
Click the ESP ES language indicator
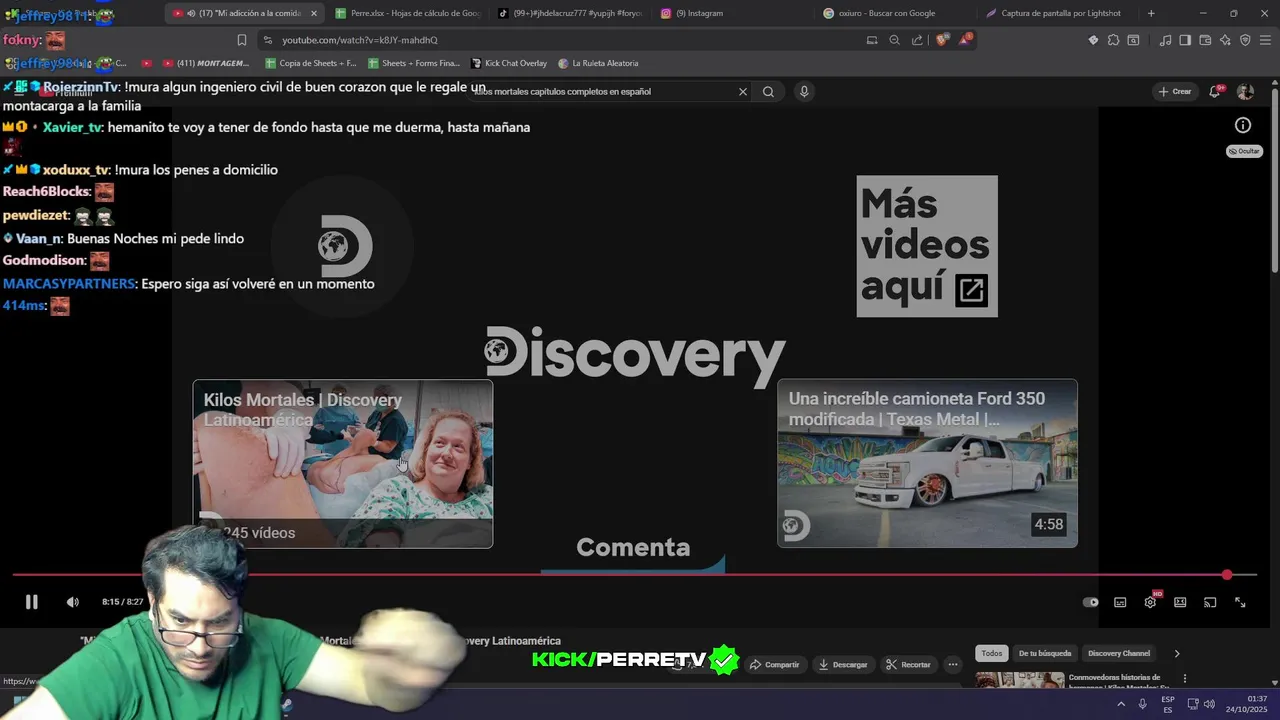(1168, 704)
